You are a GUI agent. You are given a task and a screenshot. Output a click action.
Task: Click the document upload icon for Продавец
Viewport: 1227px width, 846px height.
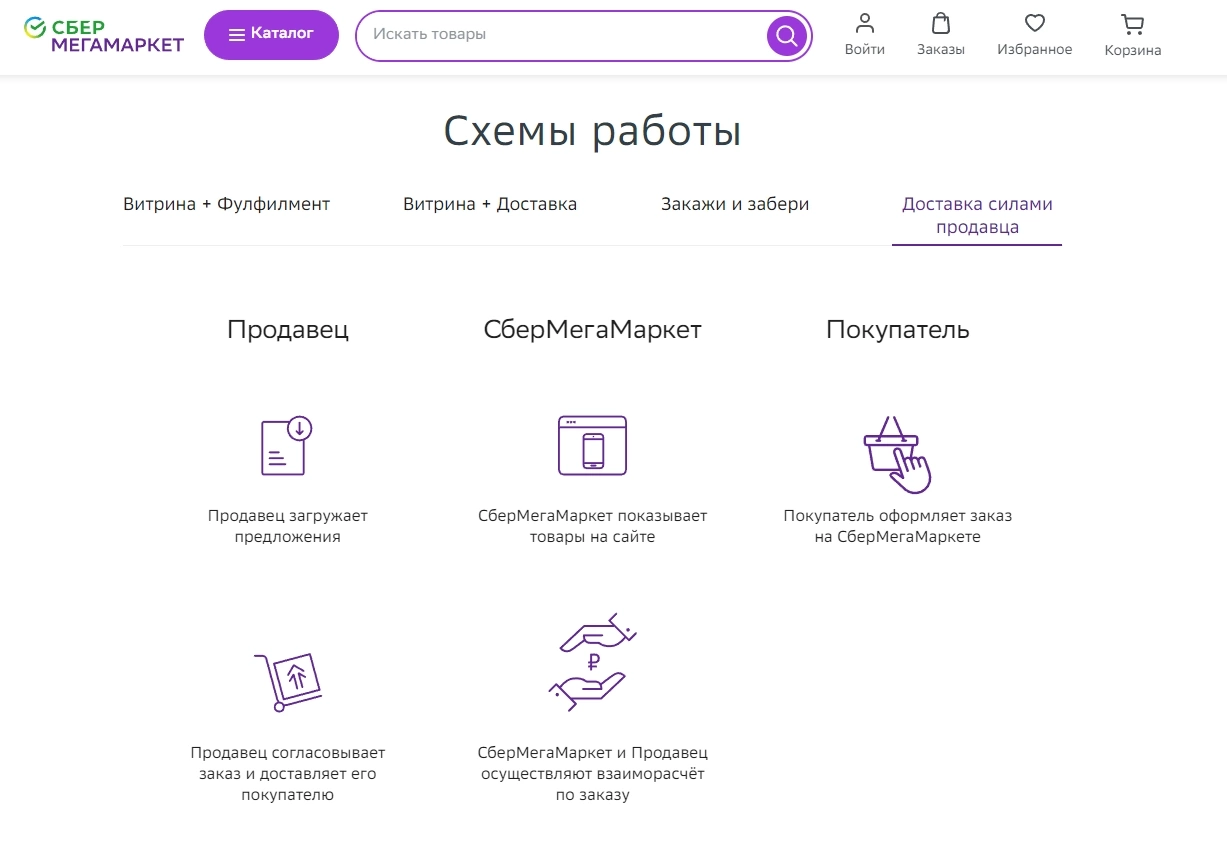pos(287,445)
